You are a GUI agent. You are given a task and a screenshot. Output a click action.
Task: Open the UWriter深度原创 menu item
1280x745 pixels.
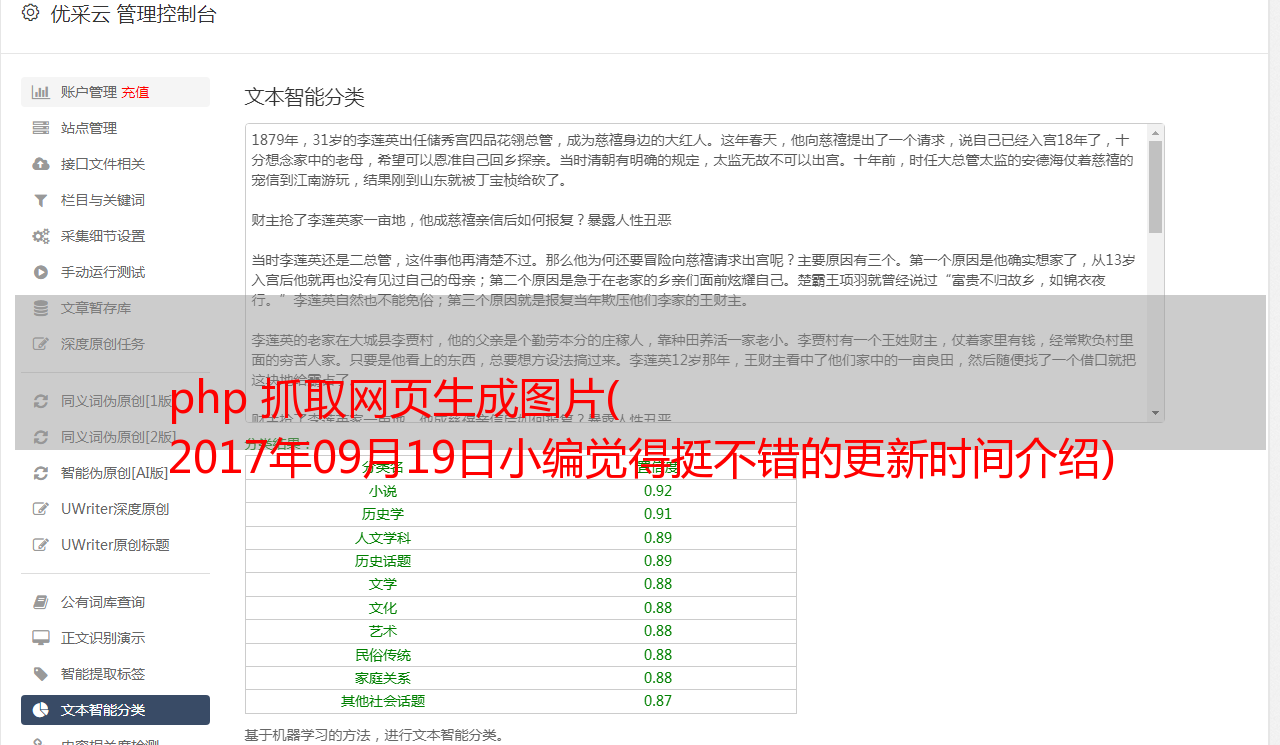(115, 509)
